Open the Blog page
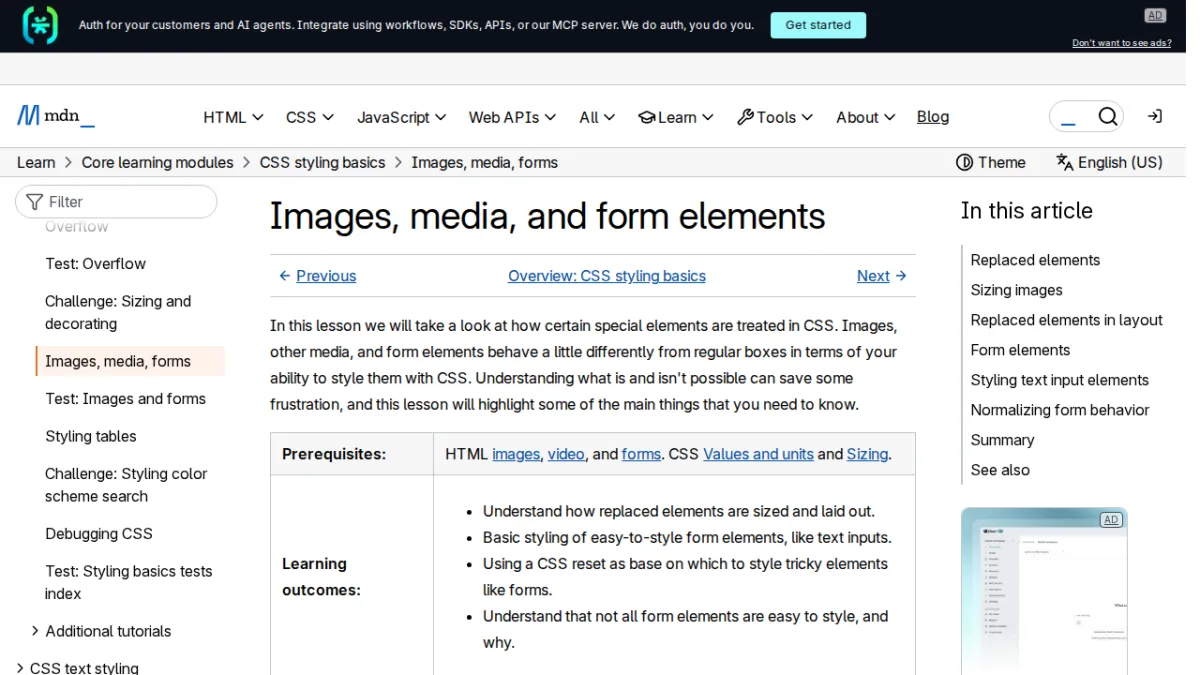The image size is (1200, 675). pos(932,117)
